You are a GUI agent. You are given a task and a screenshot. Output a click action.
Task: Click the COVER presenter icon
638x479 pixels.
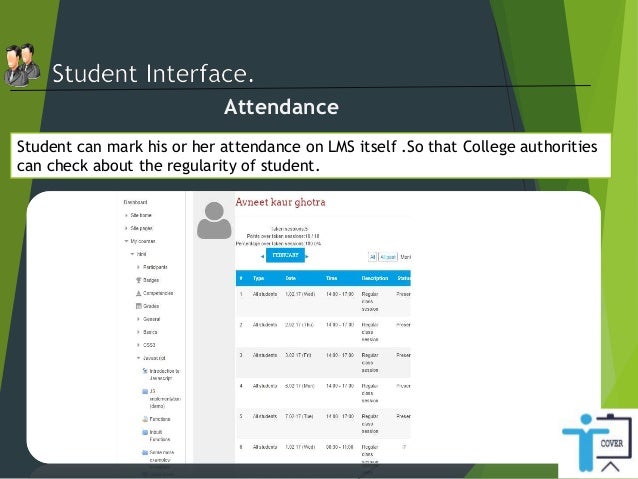tap(597, 443)
